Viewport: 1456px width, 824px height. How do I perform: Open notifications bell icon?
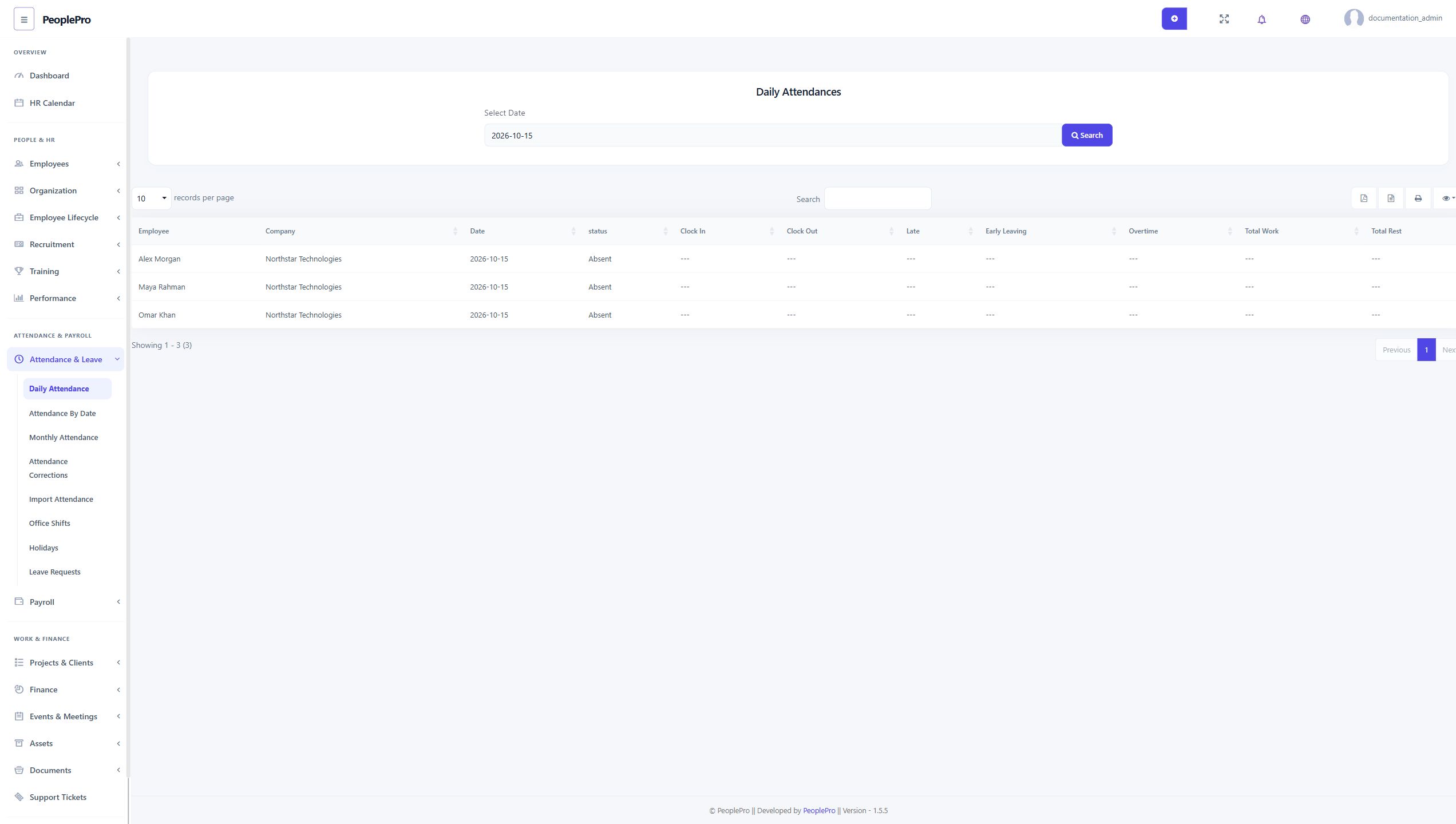coord(1261,19)
